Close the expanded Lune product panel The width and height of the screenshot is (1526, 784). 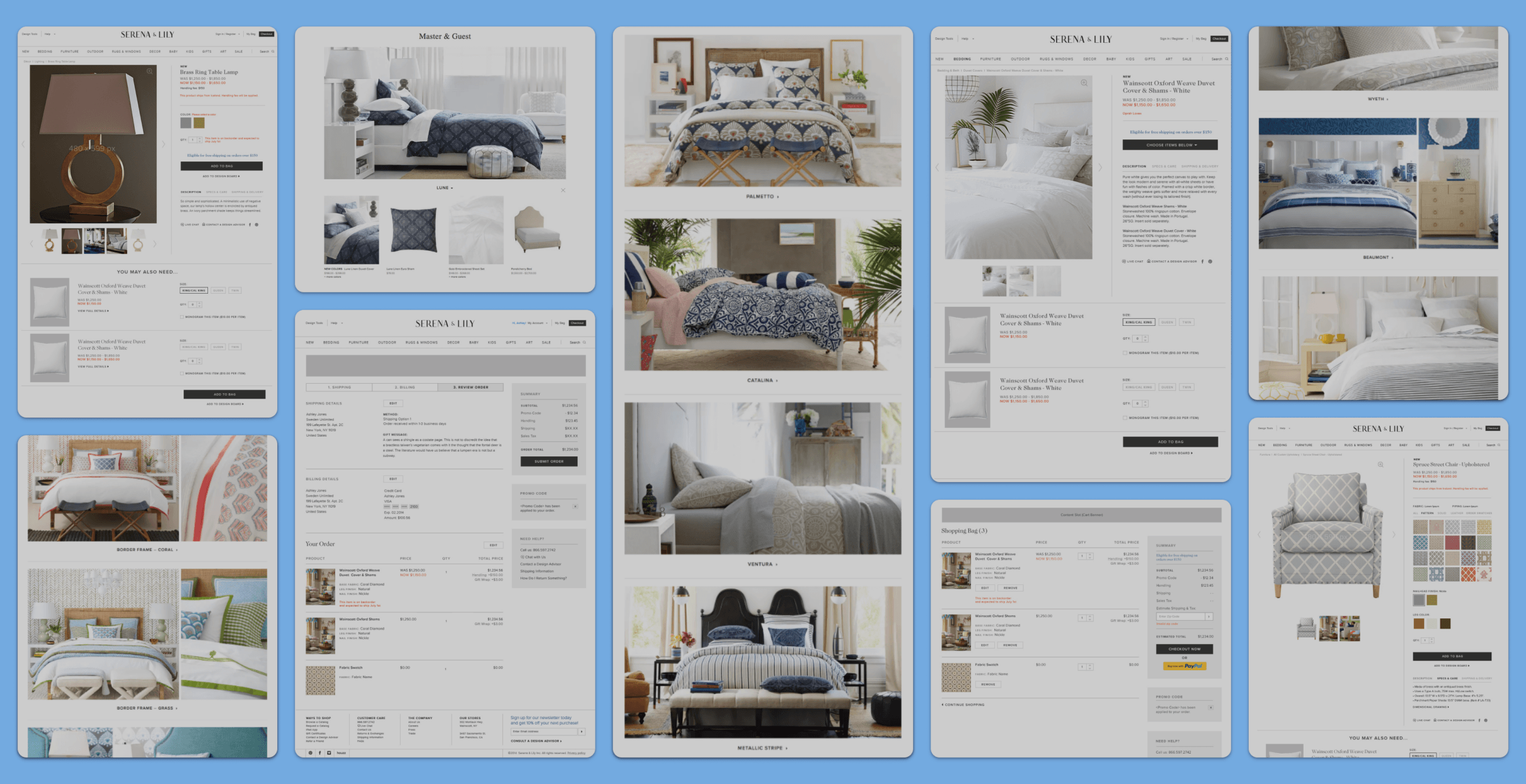click(x=563, y=191)
